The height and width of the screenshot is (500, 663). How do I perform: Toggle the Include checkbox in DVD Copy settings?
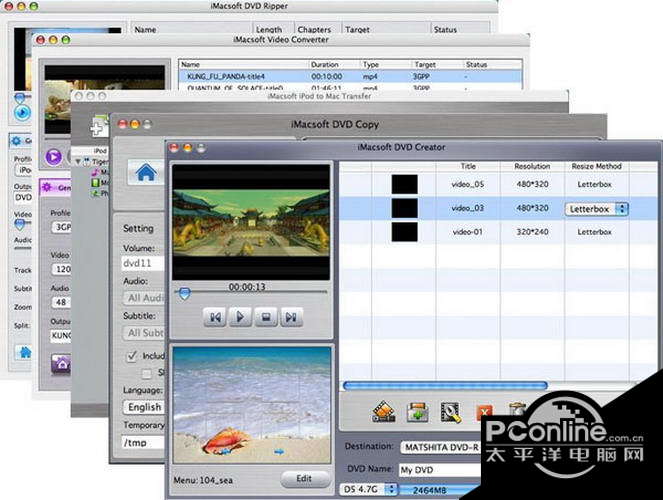tap(132, 356)
